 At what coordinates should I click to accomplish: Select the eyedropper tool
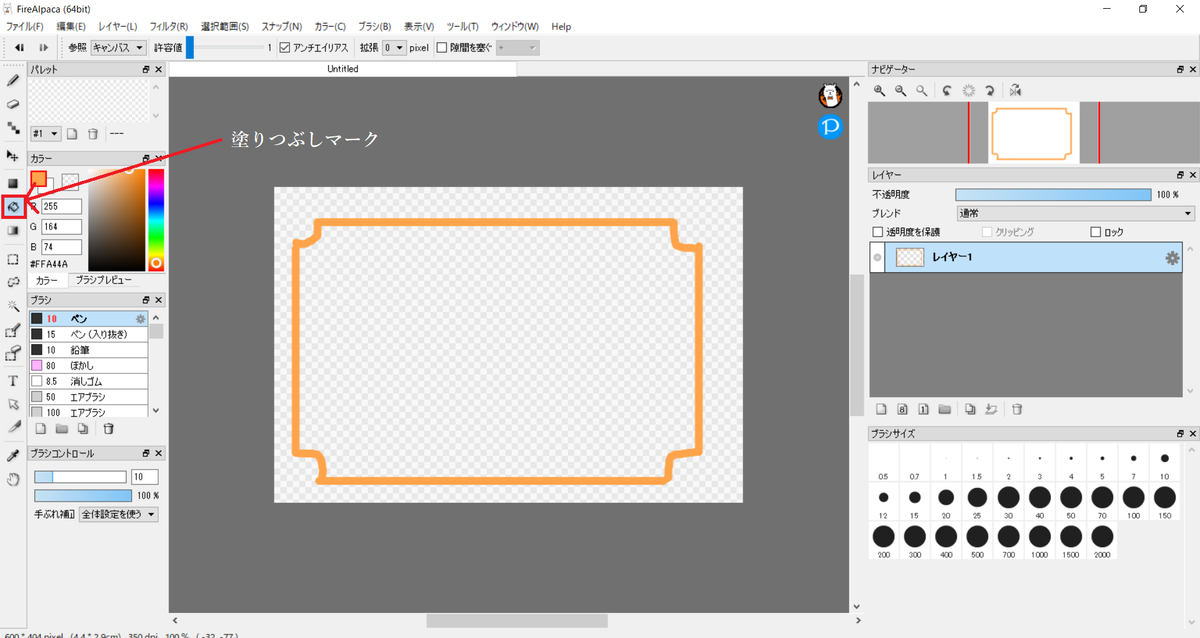[x=13, y=455]
